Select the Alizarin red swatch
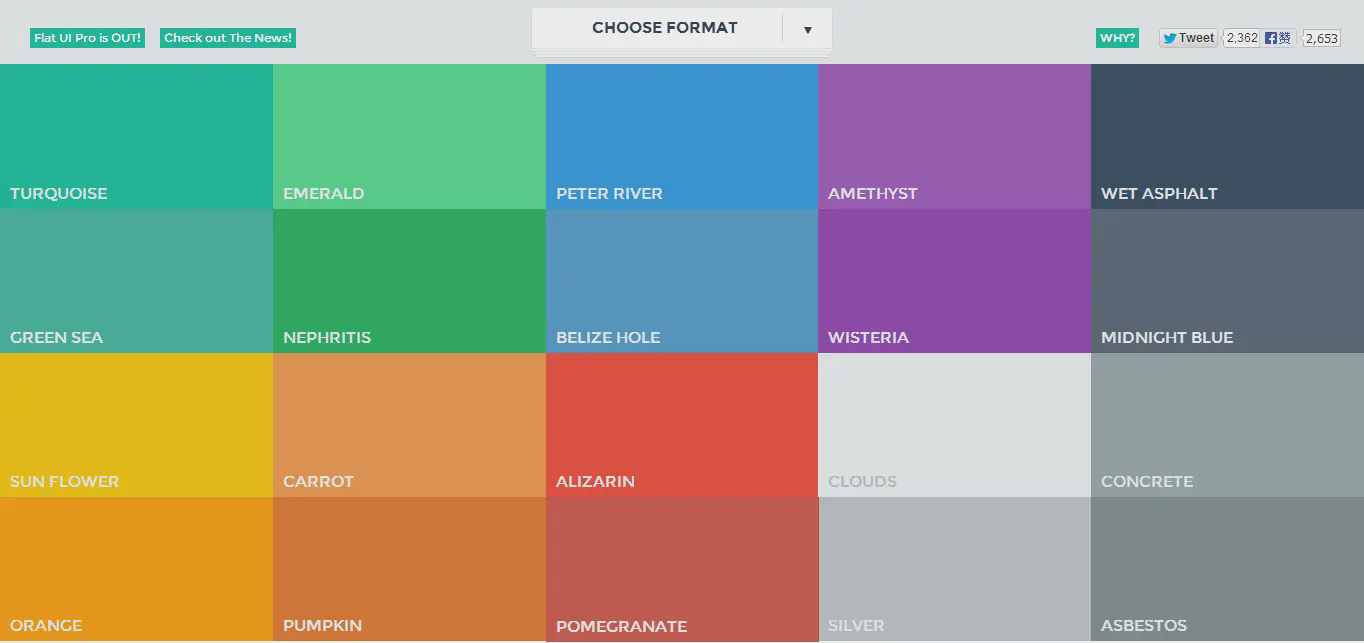 pos(682,424)
